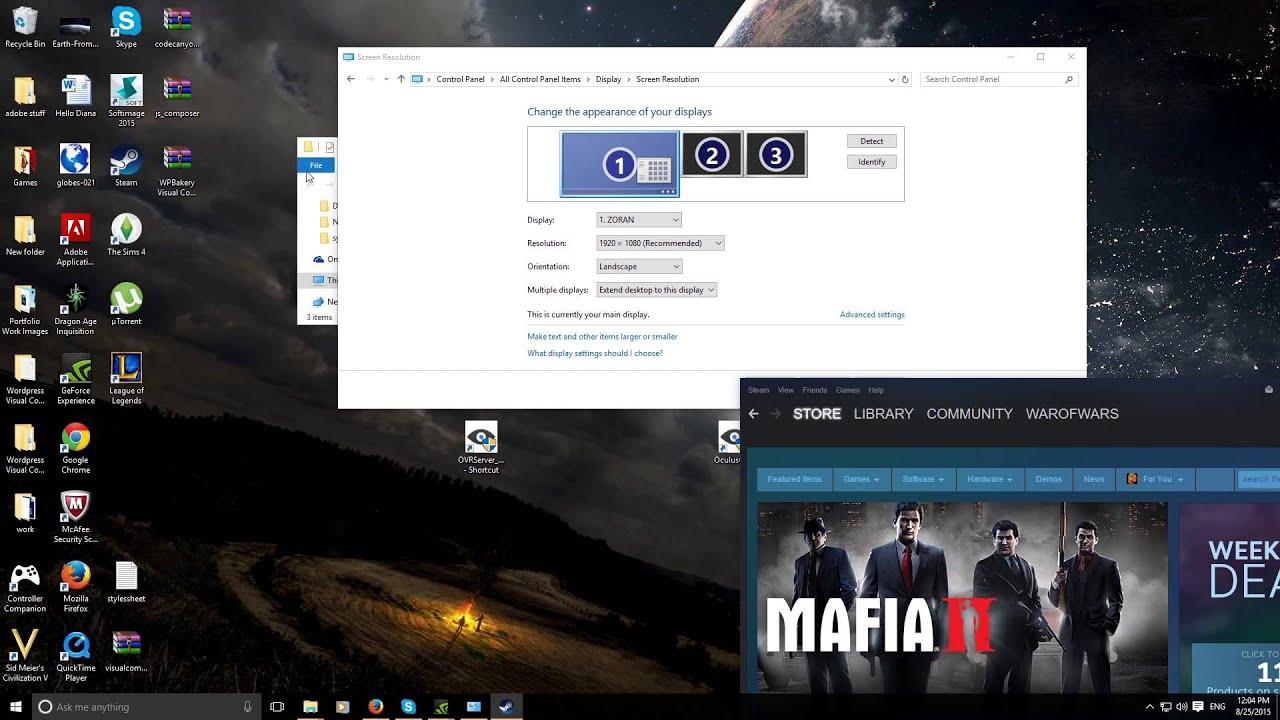Click the Cortana microphone icon
The image size is (1280, 720).
click(x=248, y=706)
